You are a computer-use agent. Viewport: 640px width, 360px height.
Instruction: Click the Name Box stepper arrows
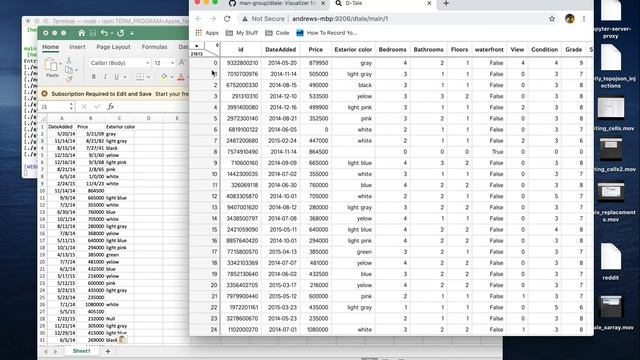point(71,107)
